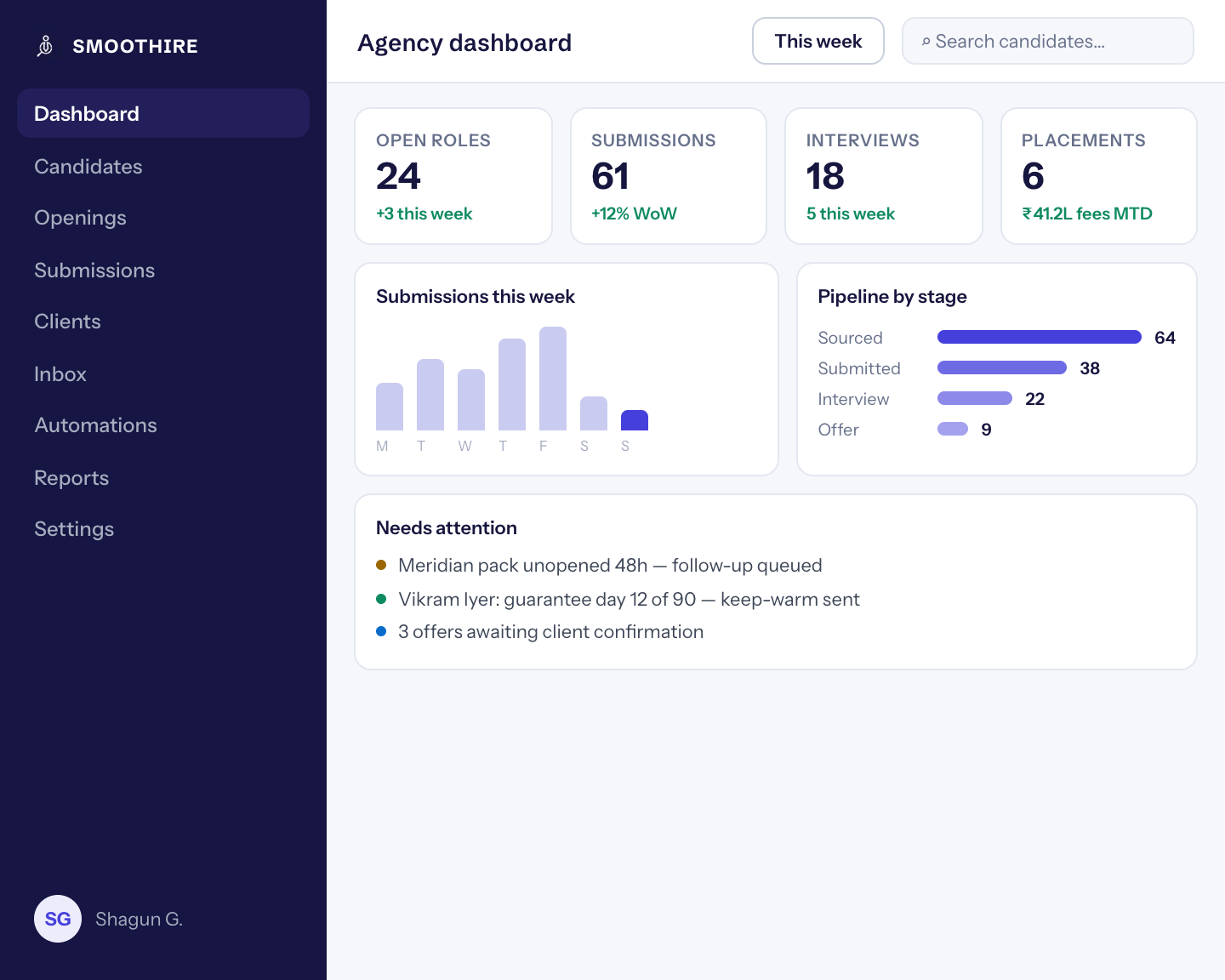Click the Submissions this week heading

(x=476, y=296)
